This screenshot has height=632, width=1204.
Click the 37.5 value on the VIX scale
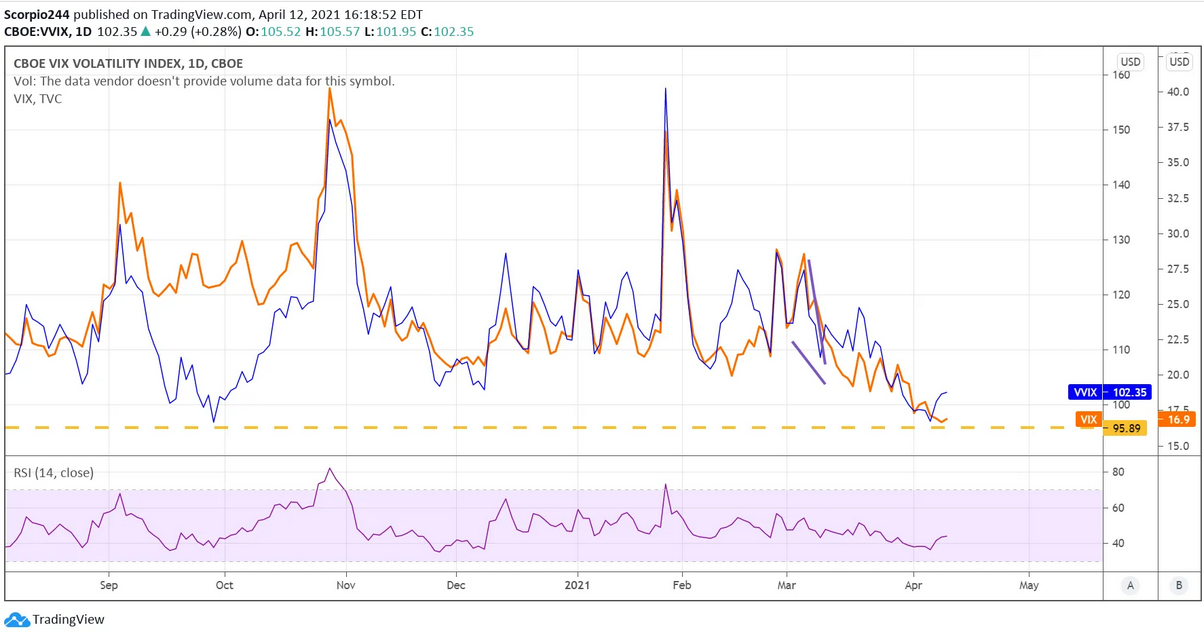tap(1178, 128)
